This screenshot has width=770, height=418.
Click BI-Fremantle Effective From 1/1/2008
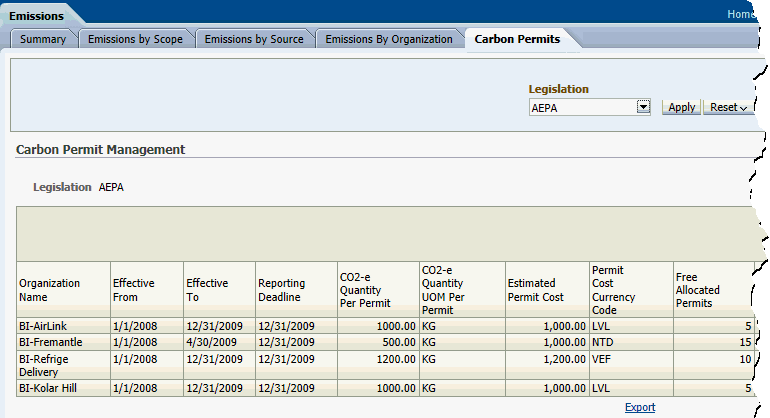(147, 342)
